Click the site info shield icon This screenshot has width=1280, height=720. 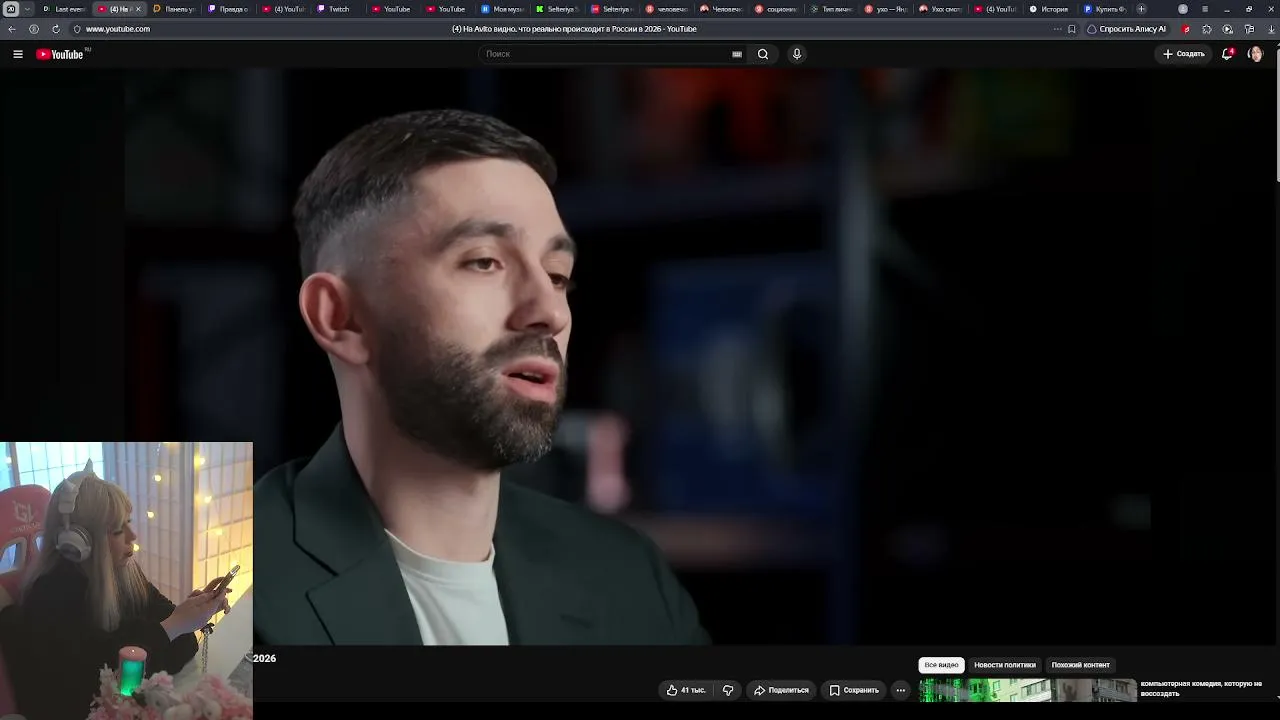point(77,29)
